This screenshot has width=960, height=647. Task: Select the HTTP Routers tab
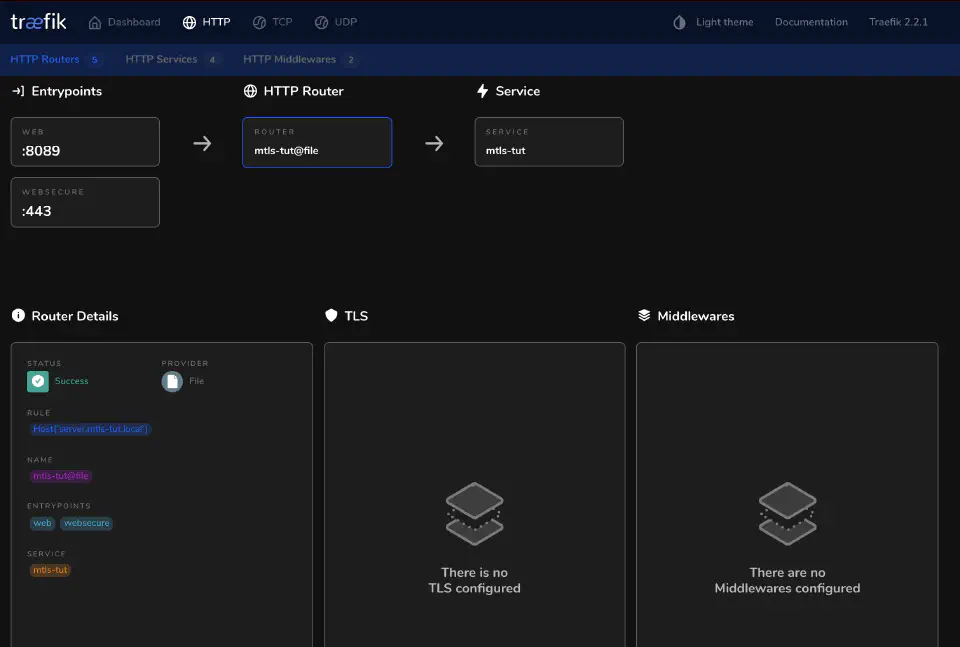(54, 59)
